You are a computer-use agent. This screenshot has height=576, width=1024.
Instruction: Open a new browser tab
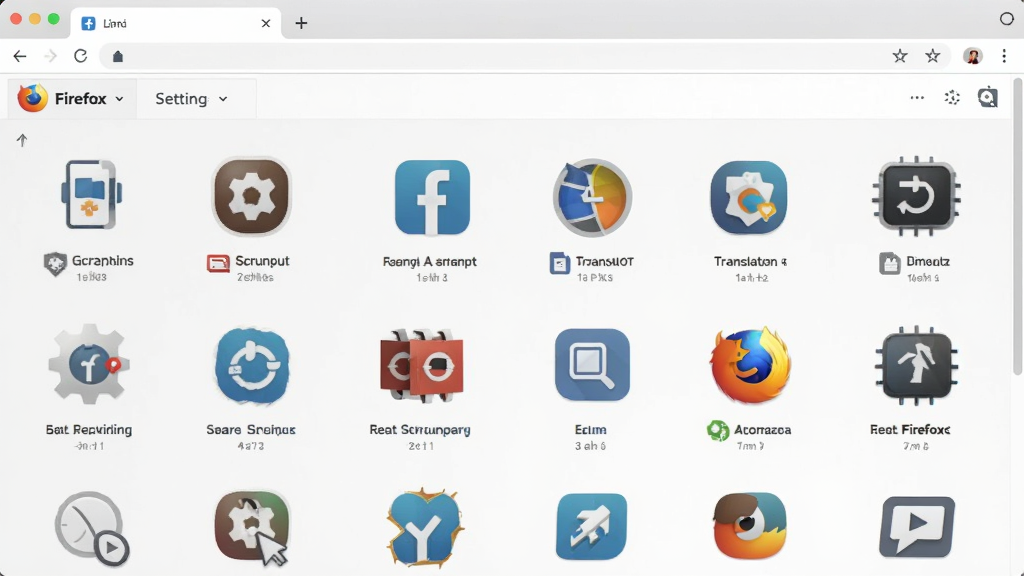coord(301,24)
